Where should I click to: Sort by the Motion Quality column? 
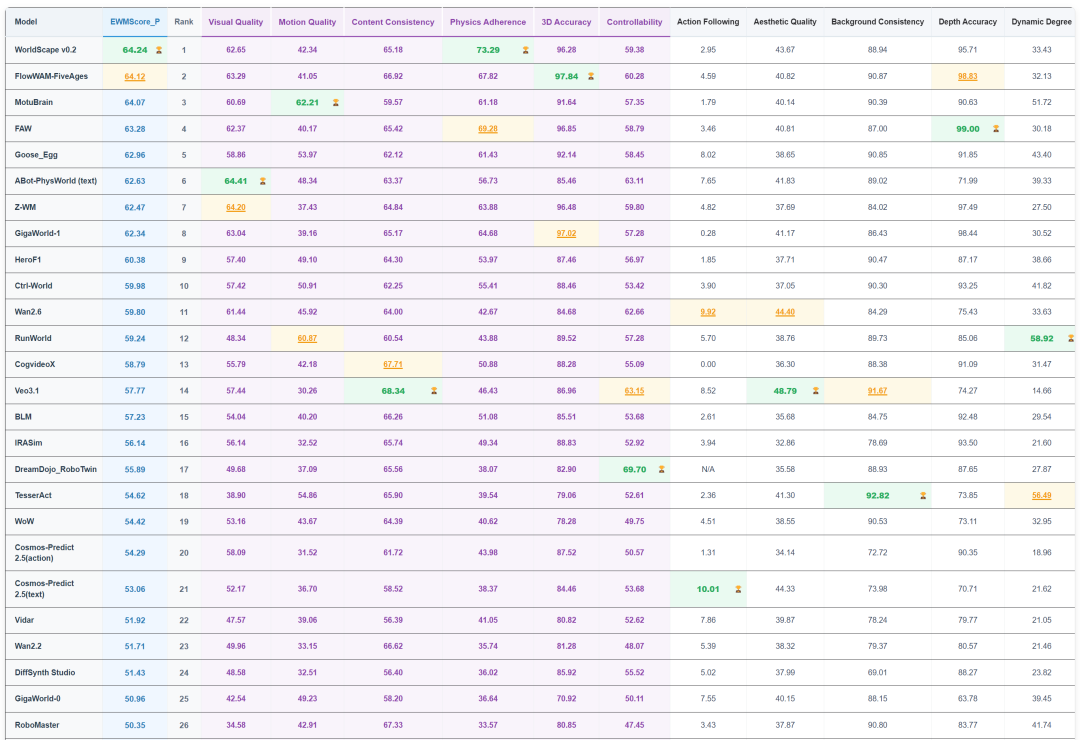click(x=307, y=22)
